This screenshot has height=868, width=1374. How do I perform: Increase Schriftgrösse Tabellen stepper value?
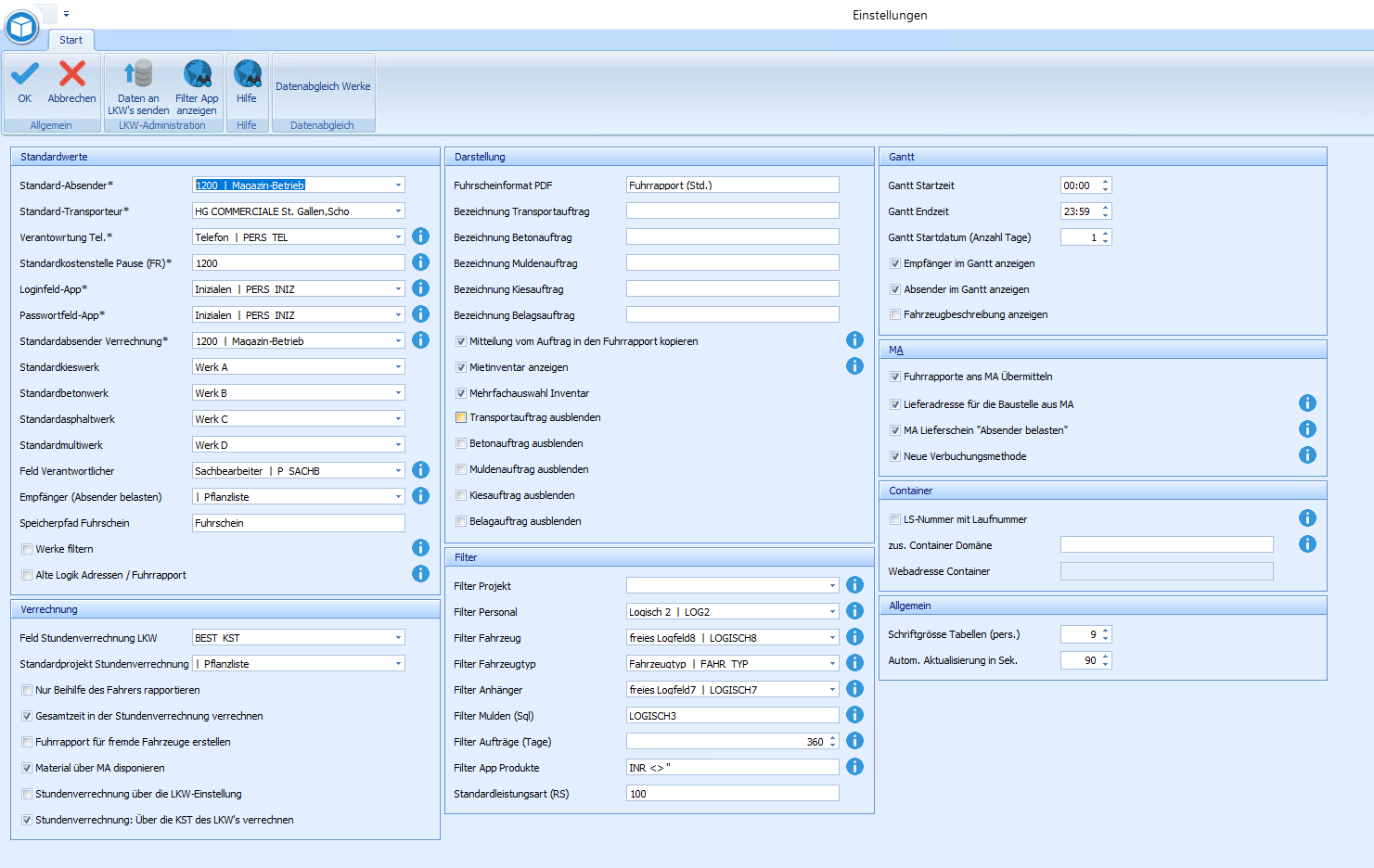click(1105, 631)
